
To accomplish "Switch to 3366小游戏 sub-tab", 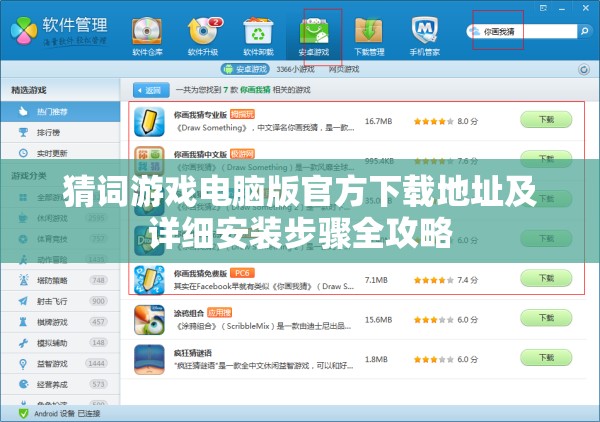I will (x=295, y=69).
